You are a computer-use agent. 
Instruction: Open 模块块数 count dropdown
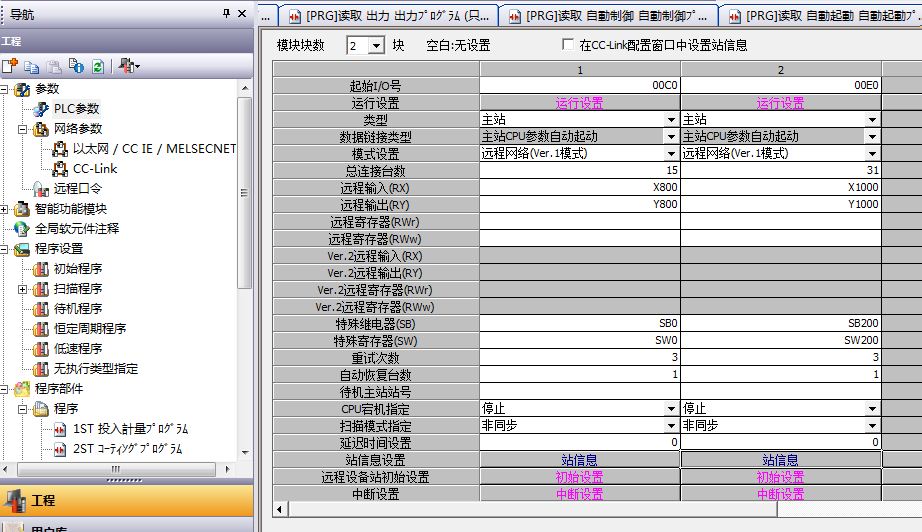click(376, 46)
